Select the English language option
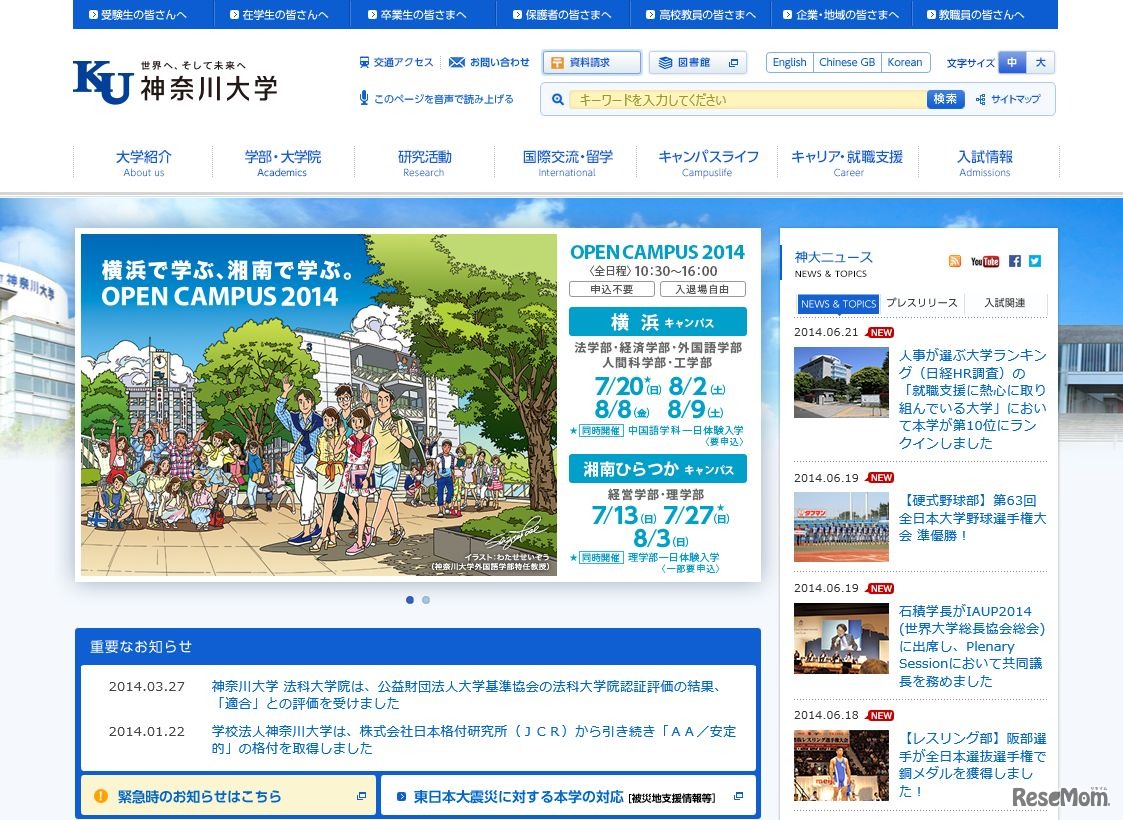Image resolution: width=1123 pixels, height=820 pixels. tap(789, 62)
